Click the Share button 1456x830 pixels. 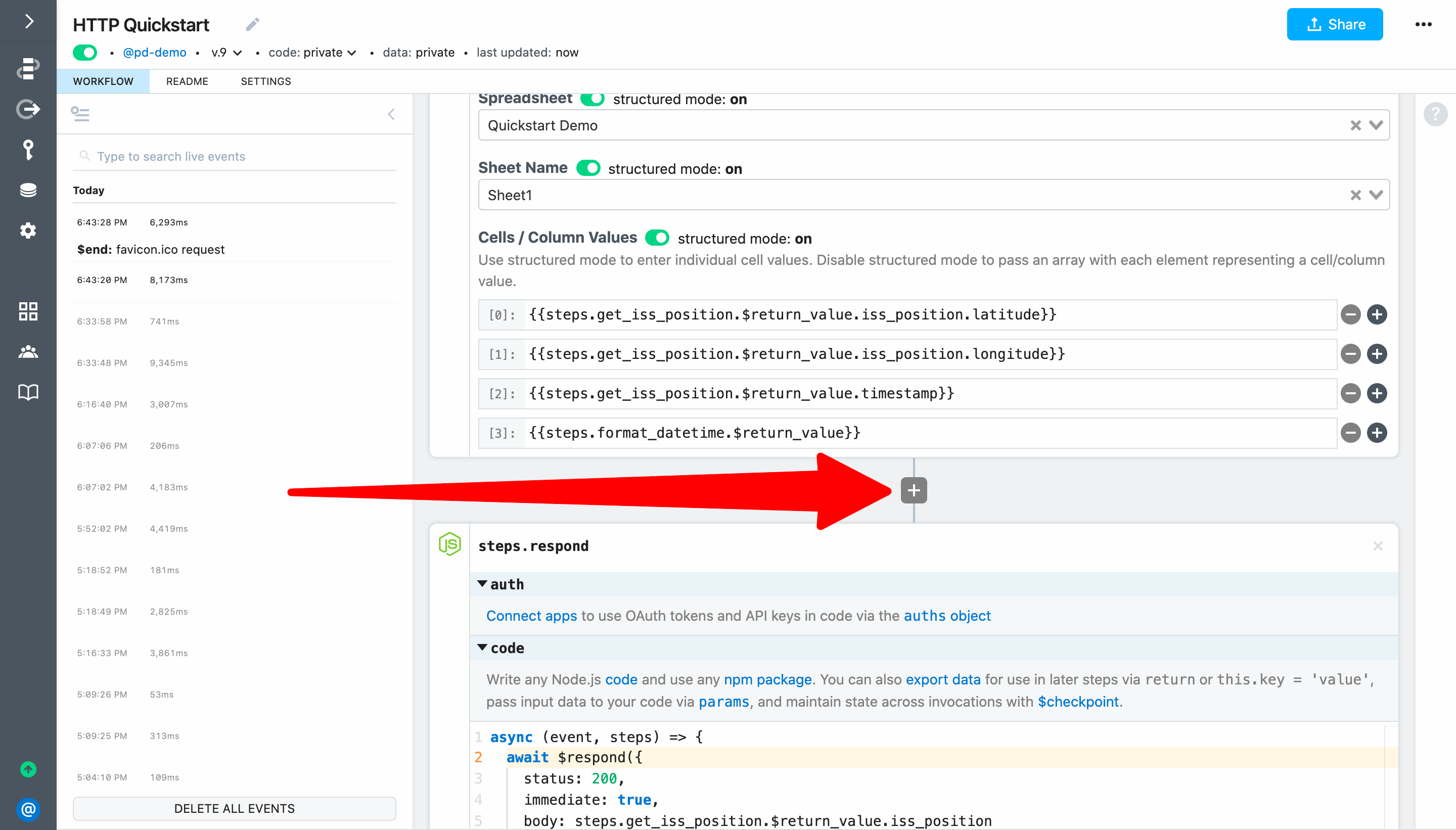pos(1334,24)
